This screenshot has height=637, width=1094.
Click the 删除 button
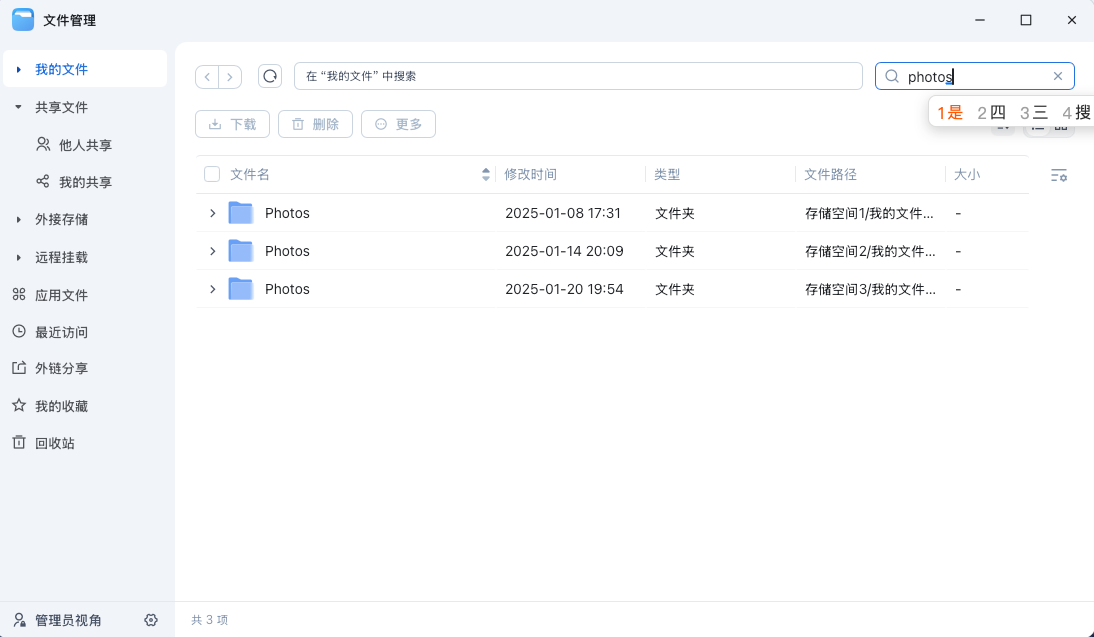[x=315, y=124]
